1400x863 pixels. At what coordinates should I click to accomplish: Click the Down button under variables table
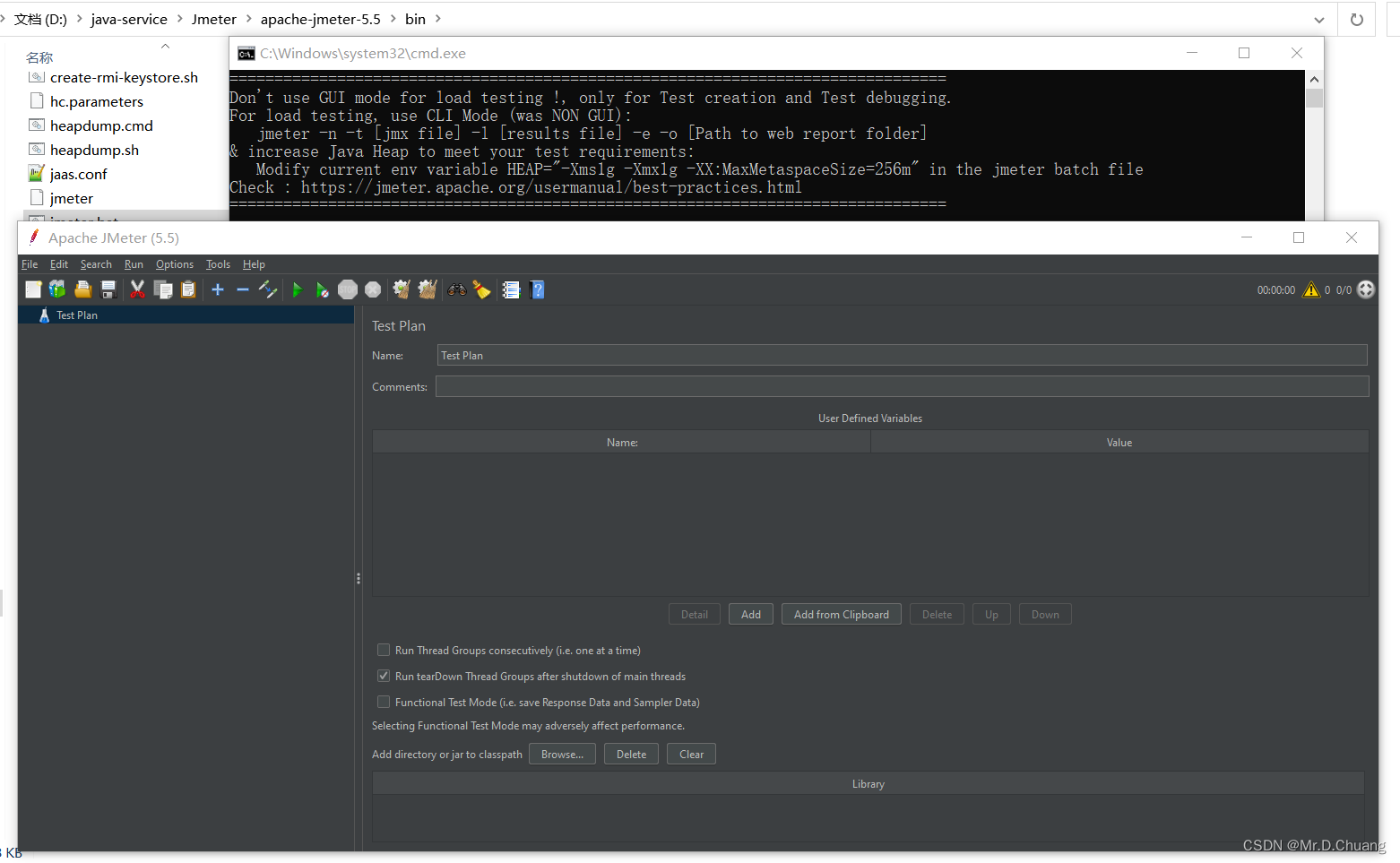(1045, 615)
